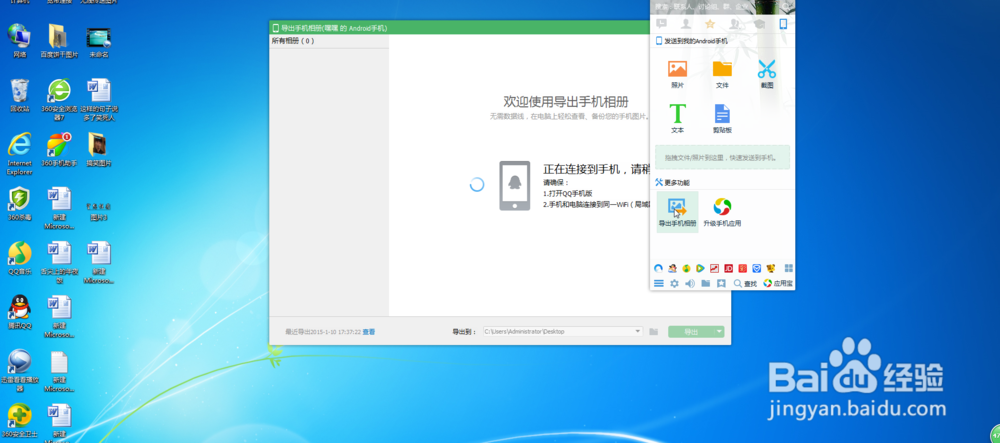Open the 应用宝 app store button
Viewport: 1000px width, 443px height.
tap(778, 283)
